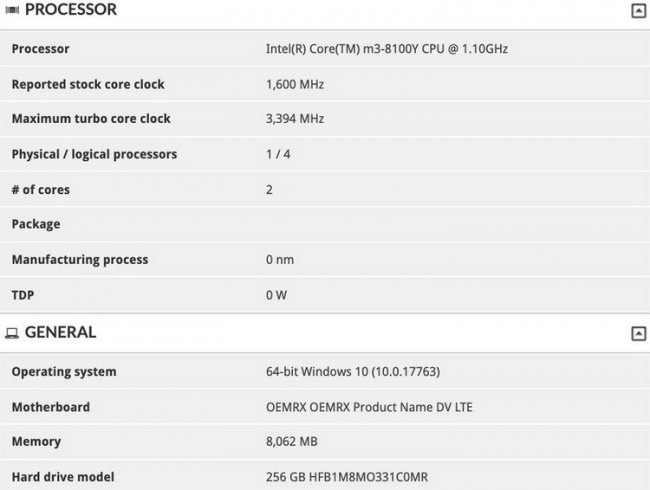Click the Manufacturing process label
The image size is (650, 490).
pyautogui.click(x=80, y=259)
